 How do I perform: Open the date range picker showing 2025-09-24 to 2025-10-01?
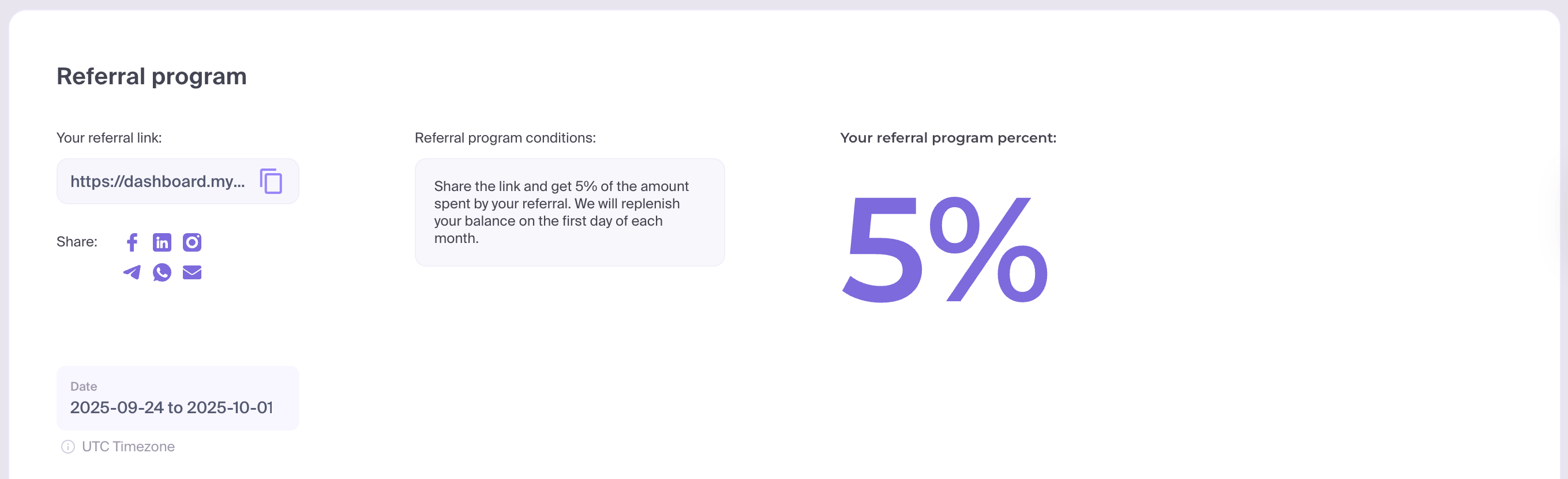(x=172, y=407)
